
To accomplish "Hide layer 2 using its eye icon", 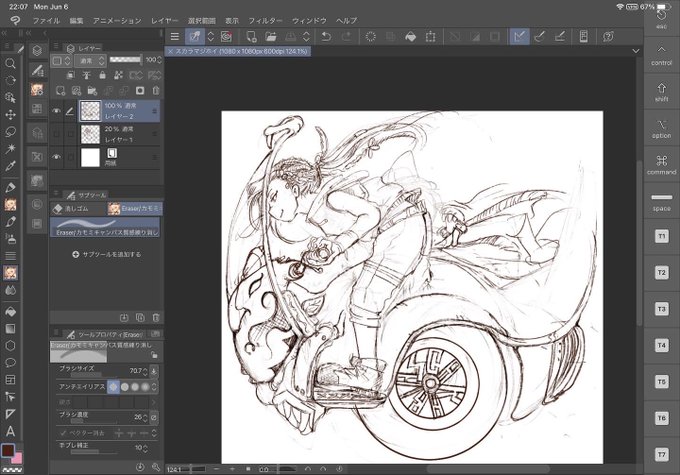I will [56, 111].
